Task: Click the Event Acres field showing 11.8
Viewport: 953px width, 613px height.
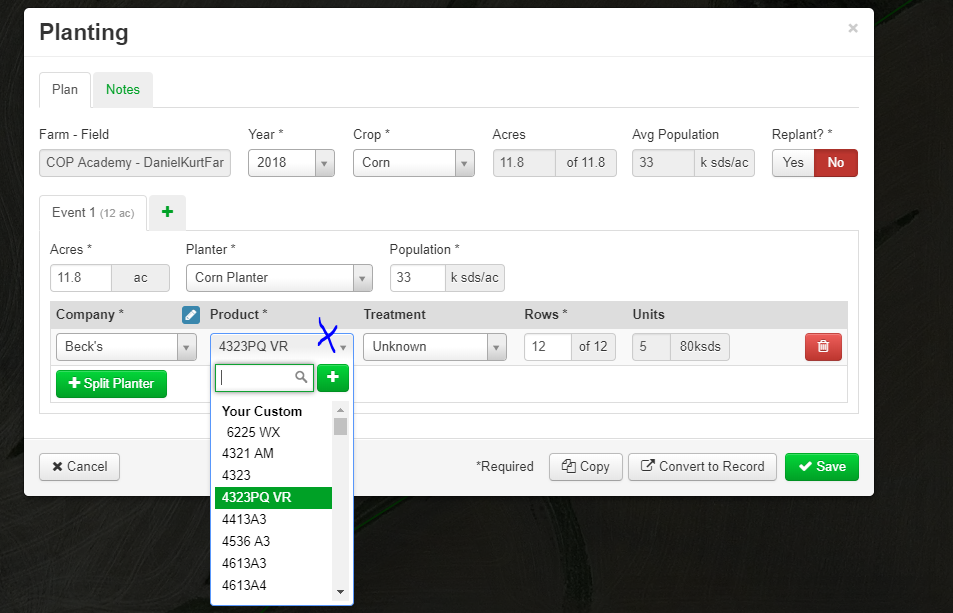Action: [81, 278]
